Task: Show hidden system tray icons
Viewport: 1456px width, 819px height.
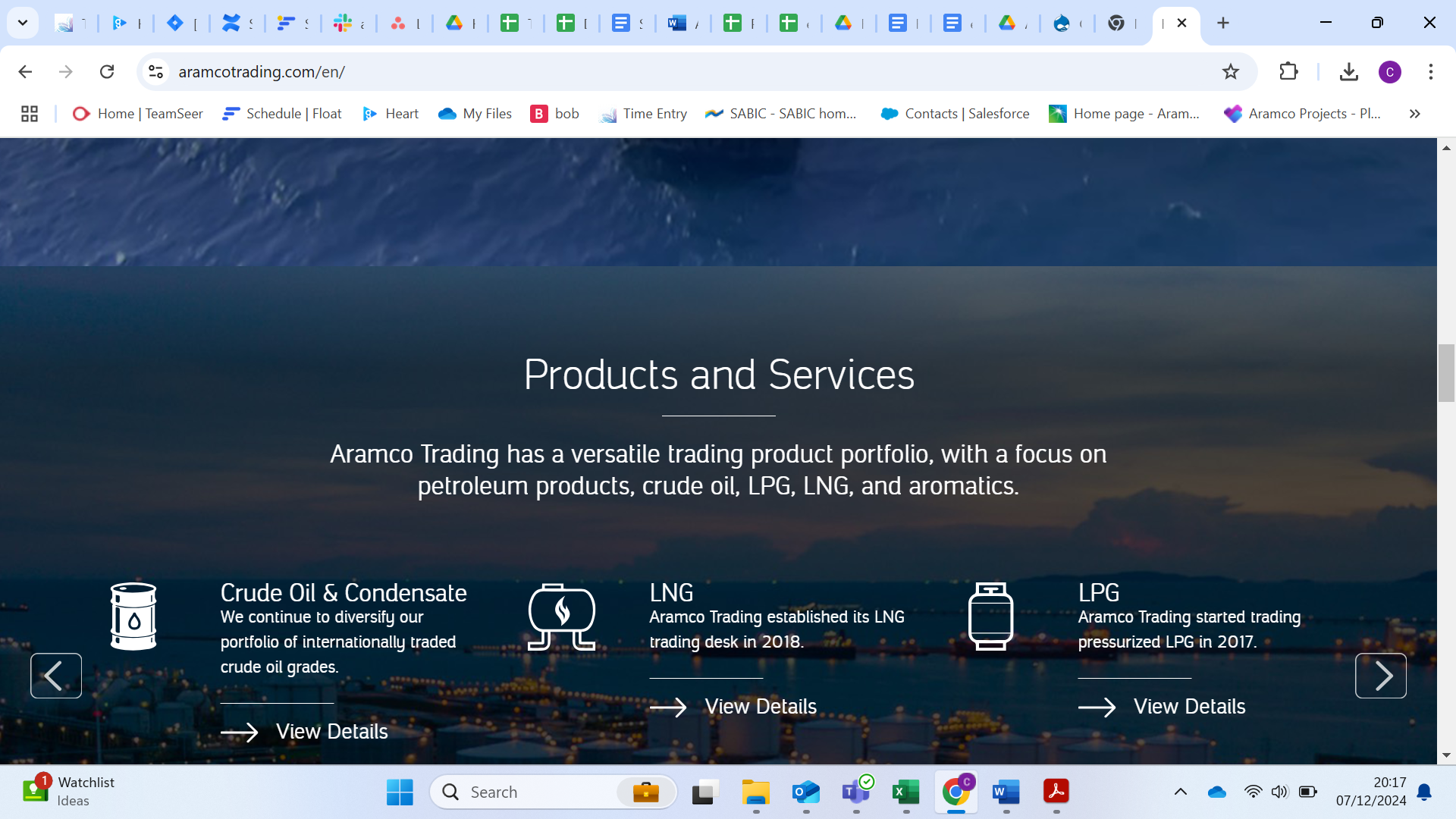Action: [1180, 792]
